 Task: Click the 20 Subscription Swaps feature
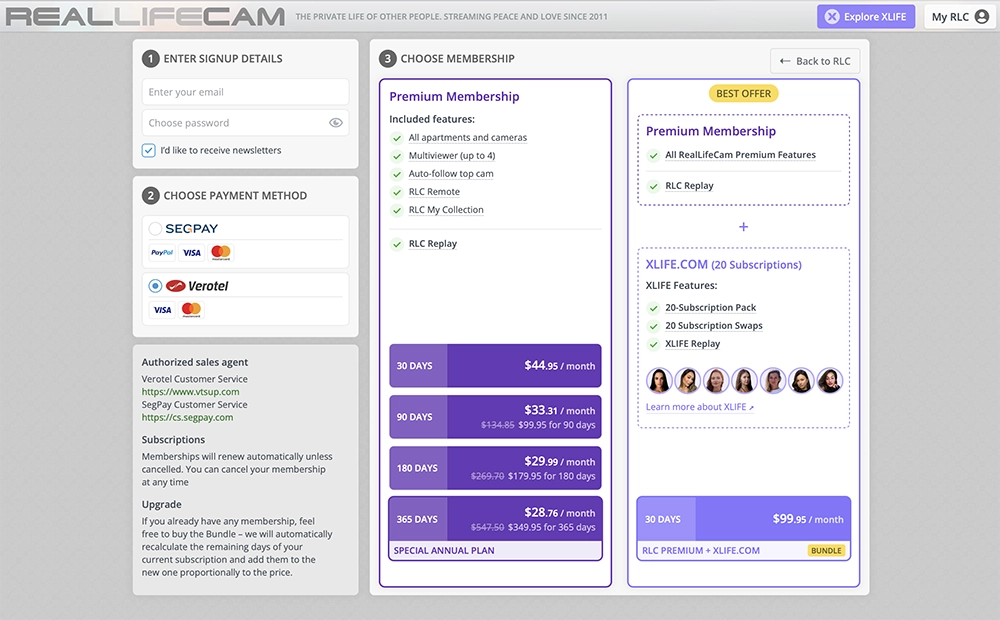[x=714, y=325]
